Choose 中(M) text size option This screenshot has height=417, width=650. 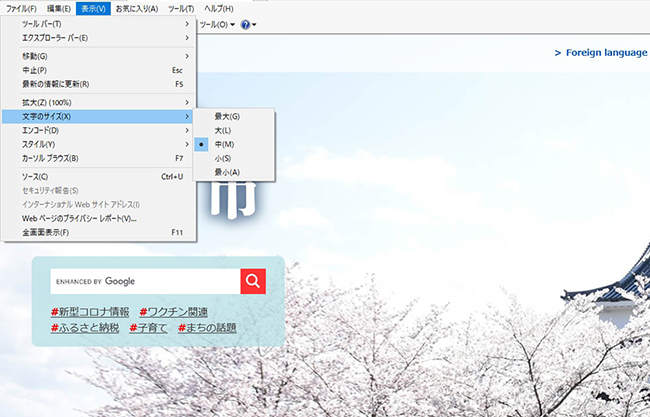[x=224, y=145]
